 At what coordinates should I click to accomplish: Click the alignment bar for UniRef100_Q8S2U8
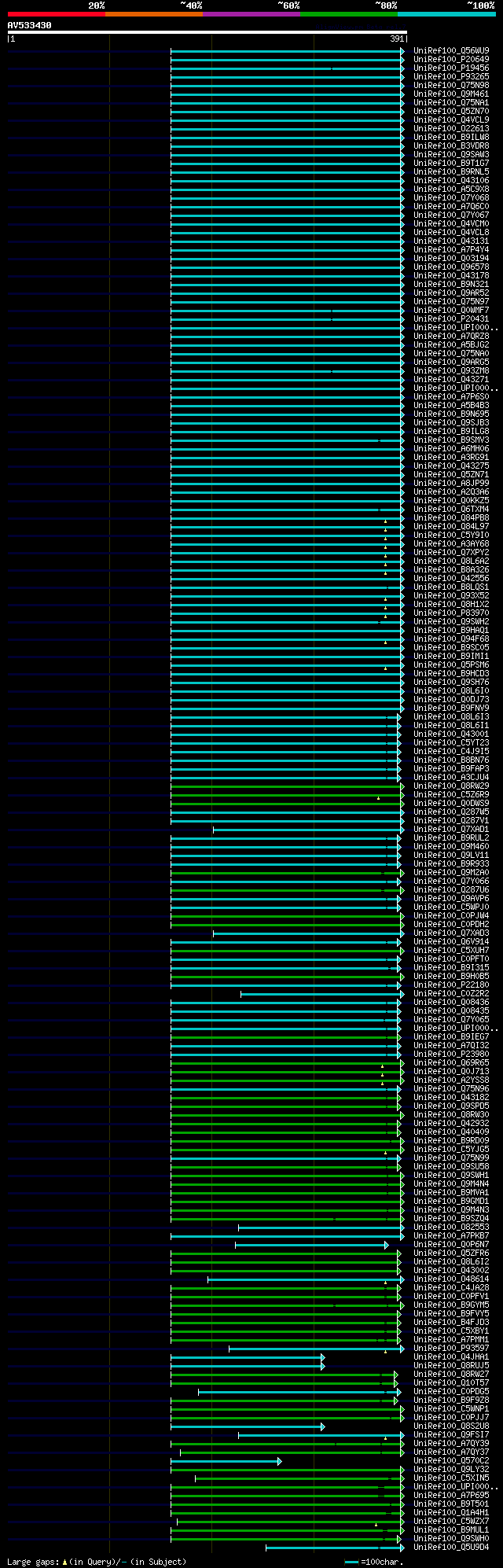coord(248,1426)
